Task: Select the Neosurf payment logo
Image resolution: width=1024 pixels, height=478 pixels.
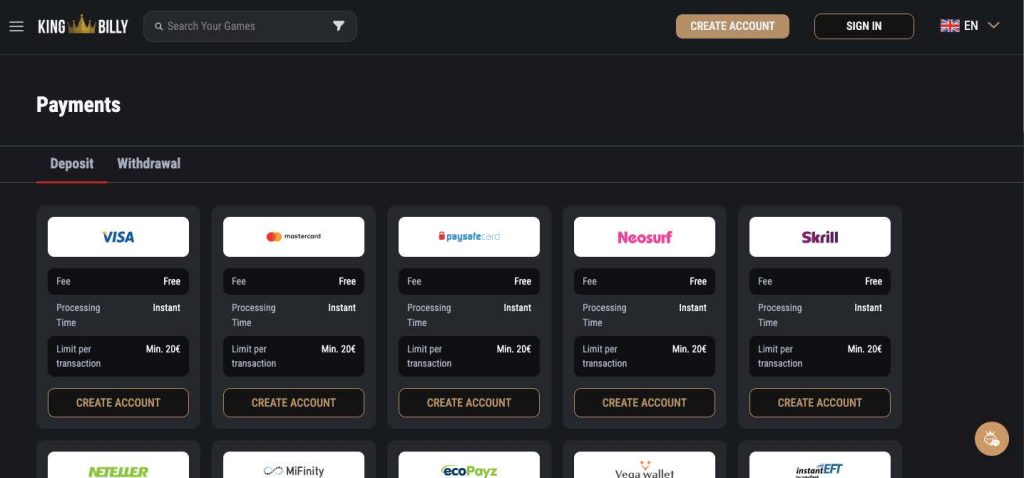Action: point(645,237)
